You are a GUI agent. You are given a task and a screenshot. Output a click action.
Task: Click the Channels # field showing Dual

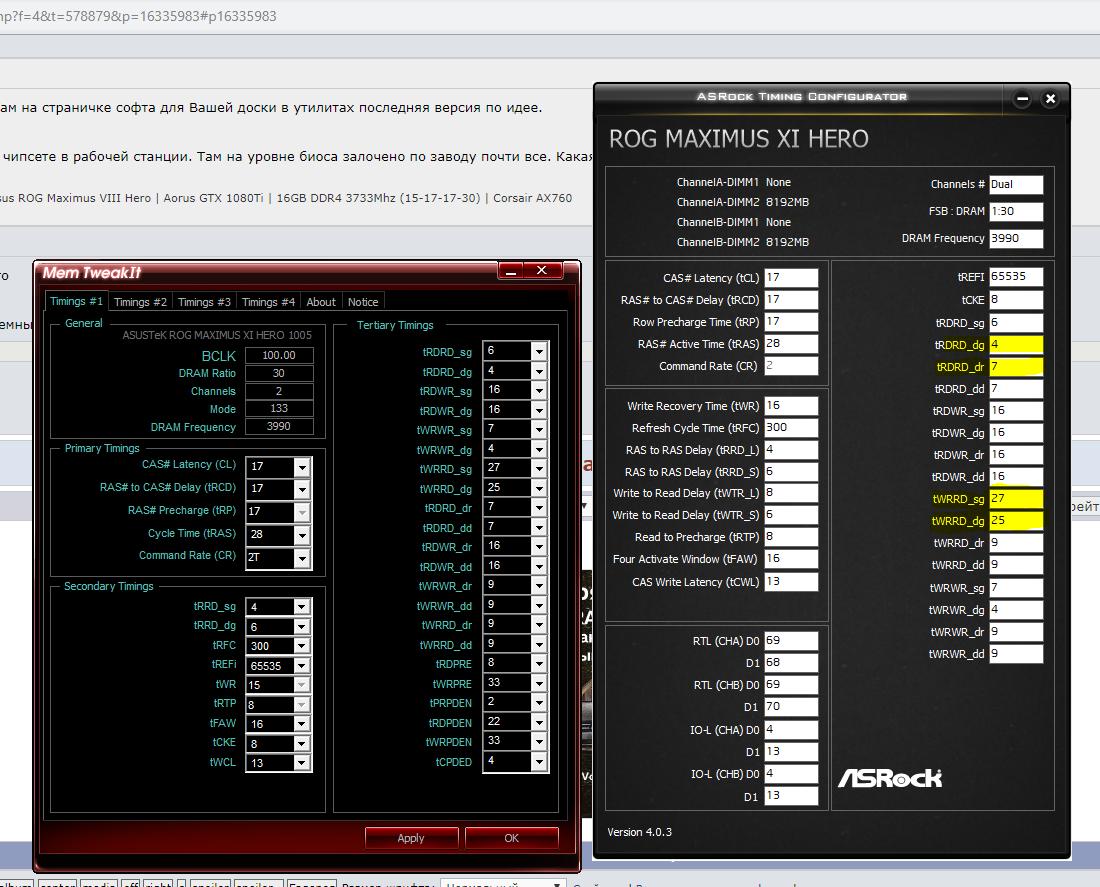[x=1016, y=185]
